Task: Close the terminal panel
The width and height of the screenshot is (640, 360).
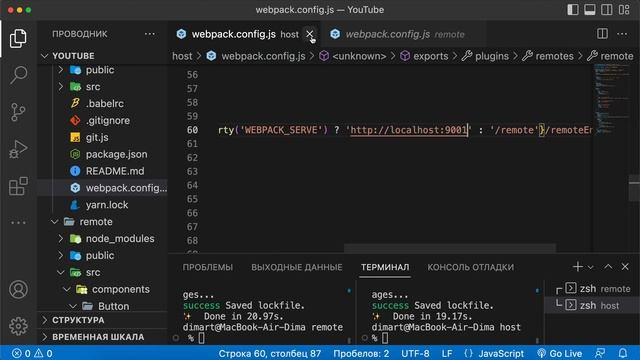Action: [625, 267]
